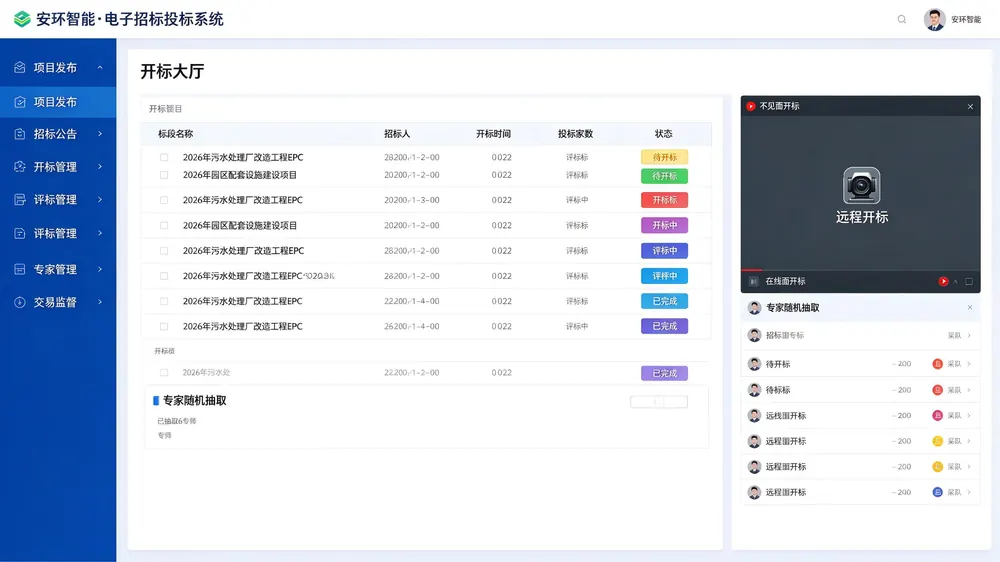Click the light purple 已完成 badge in last row
The image size is (1000, 562).
click(664, 373)
